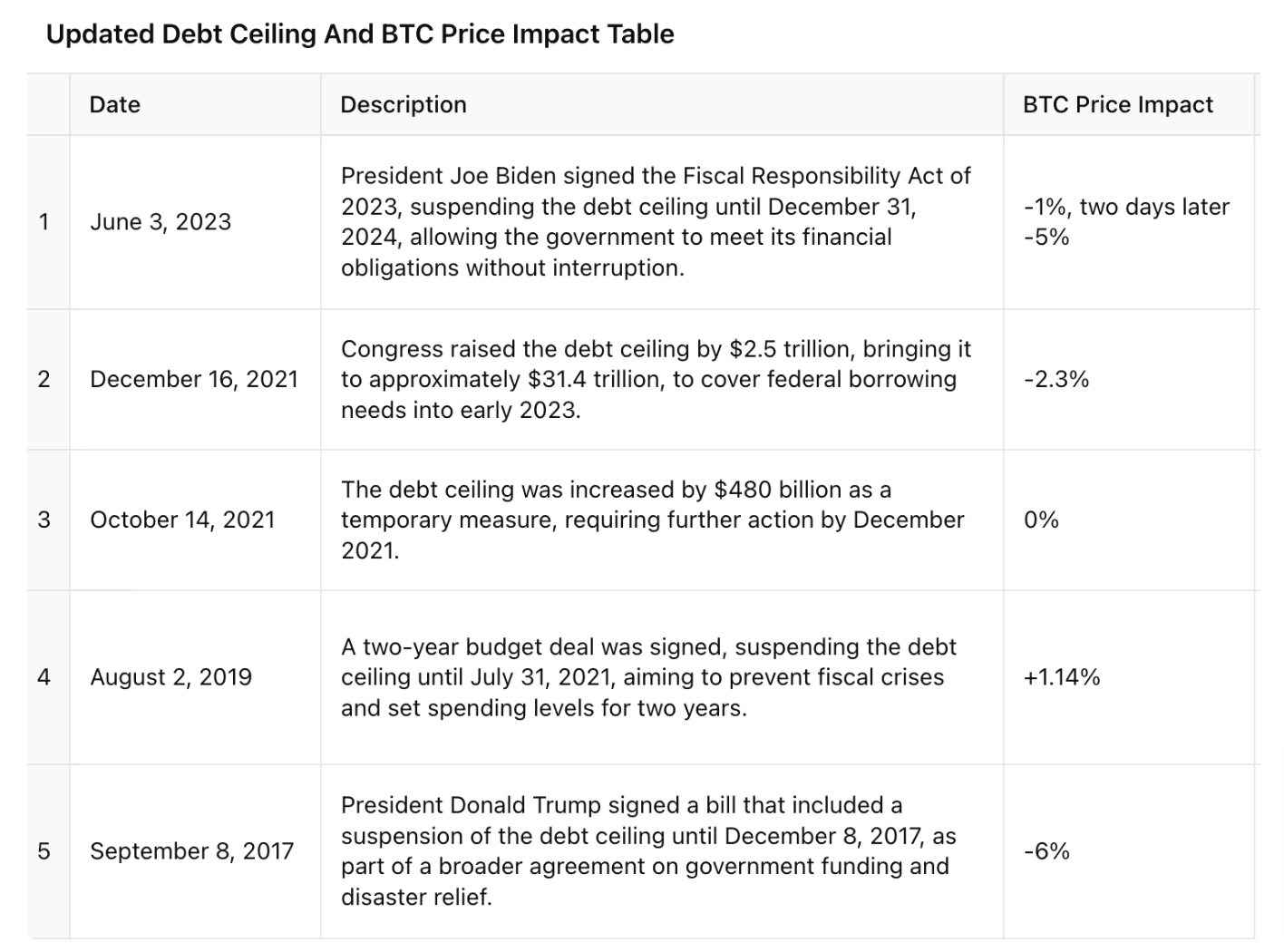Click the Description column header
The width and height of the screenshot is (1284, 952).
click(x=404, y=105)
